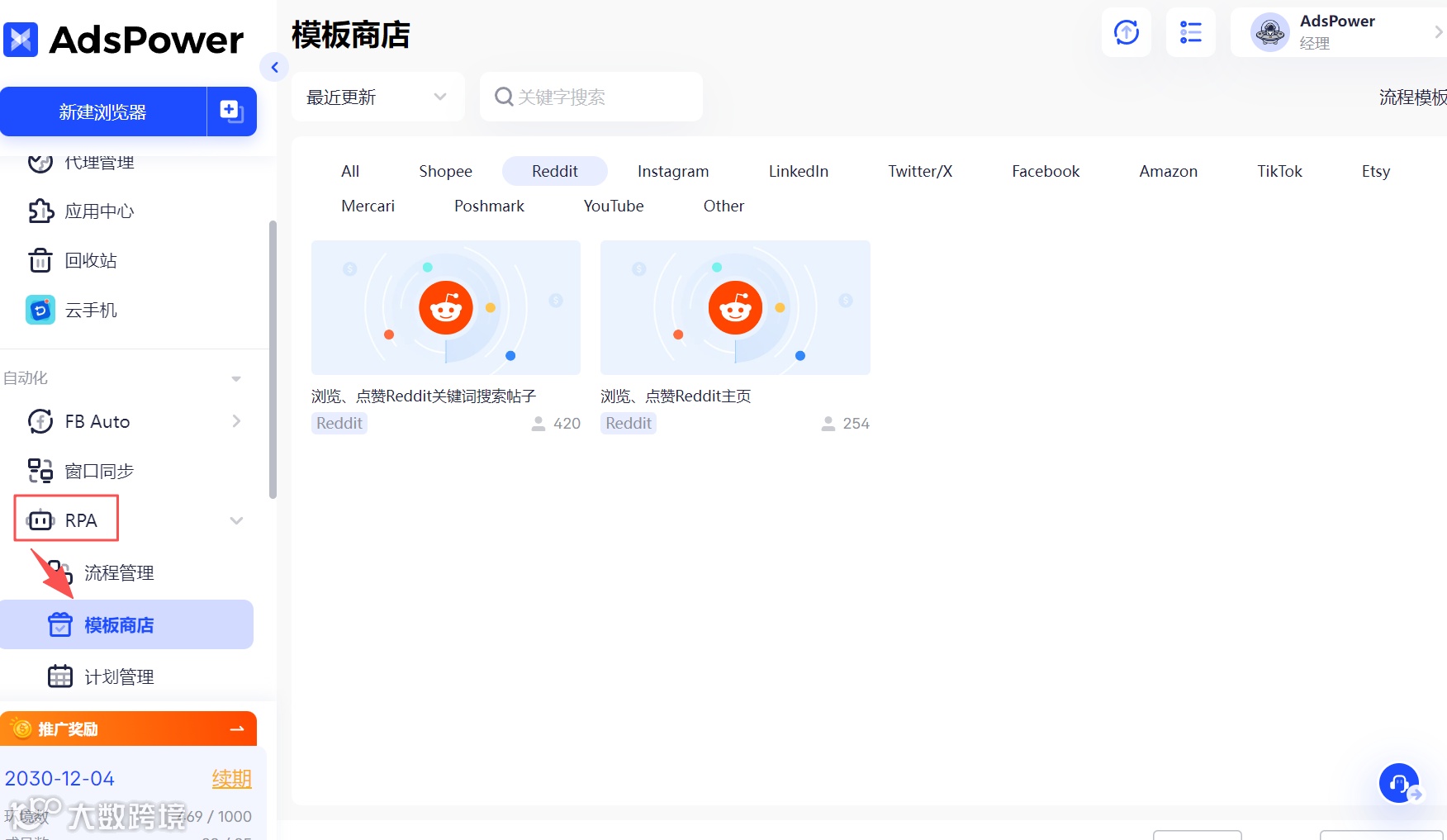Click the 浏览、点赞Reddit主页 title
Screen dimensions: 1447x840
click(676, 396)
